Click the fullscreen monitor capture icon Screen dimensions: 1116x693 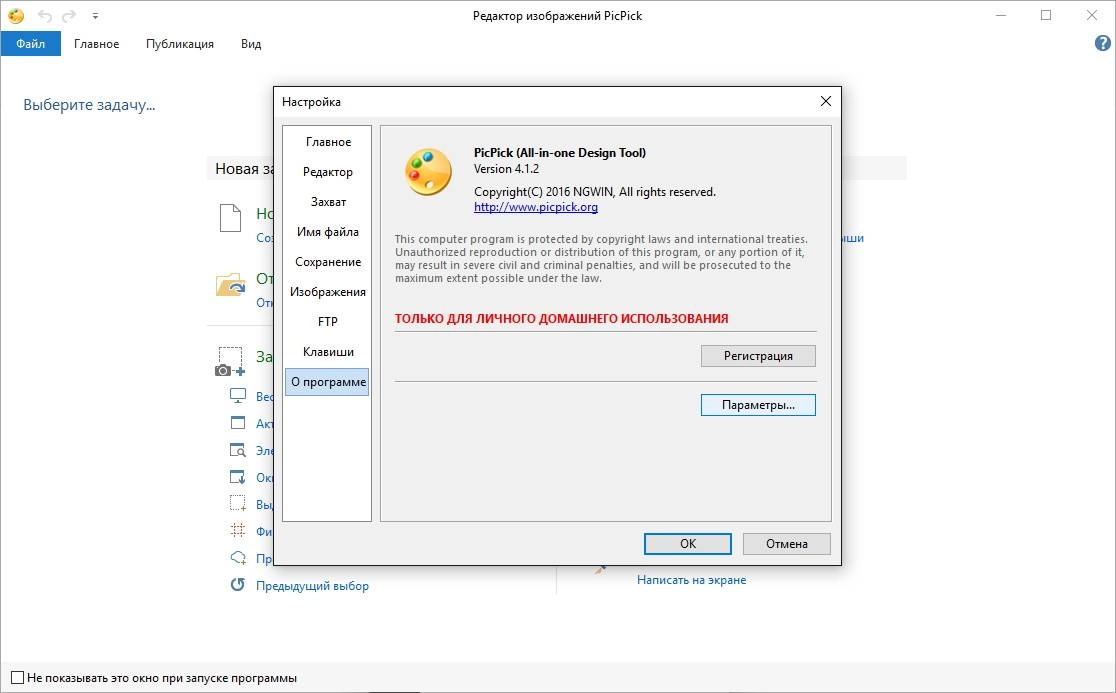pyautogui.click(x=238, y=396)
